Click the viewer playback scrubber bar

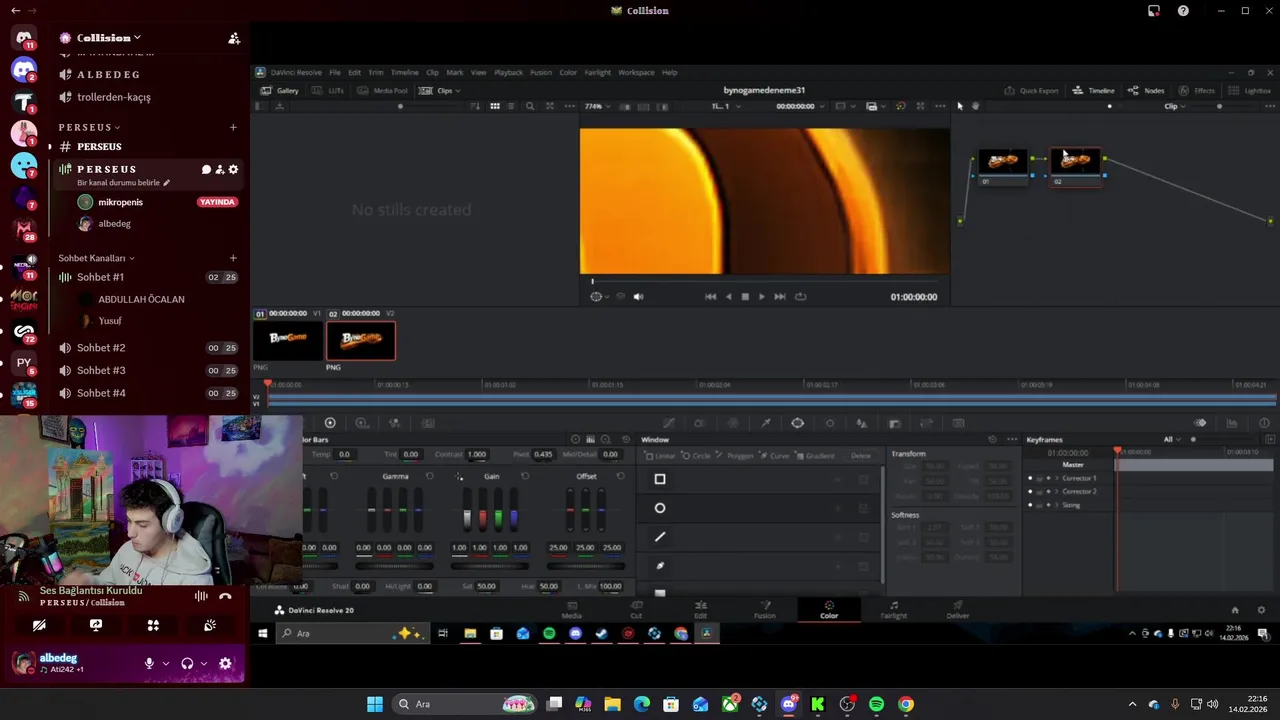(x=765, y=282)
